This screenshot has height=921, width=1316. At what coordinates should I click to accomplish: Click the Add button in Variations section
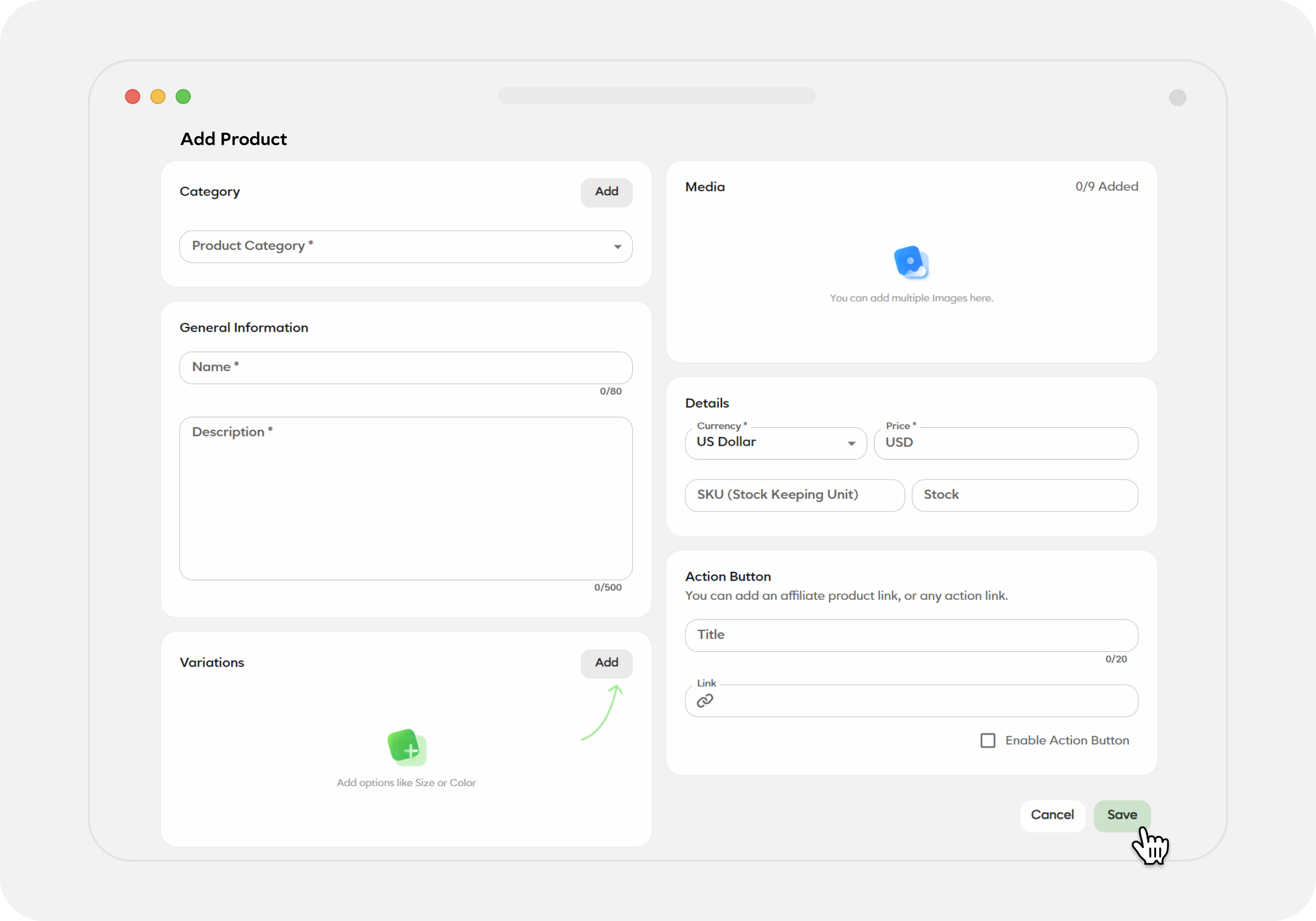pyautogui.click(x=606, y=662)
